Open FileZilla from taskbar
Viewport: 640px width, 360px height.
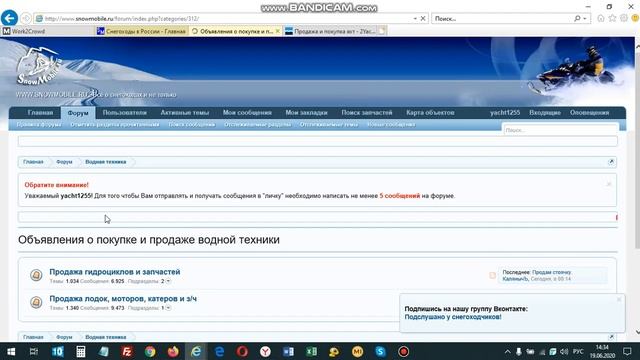(127, 351)
